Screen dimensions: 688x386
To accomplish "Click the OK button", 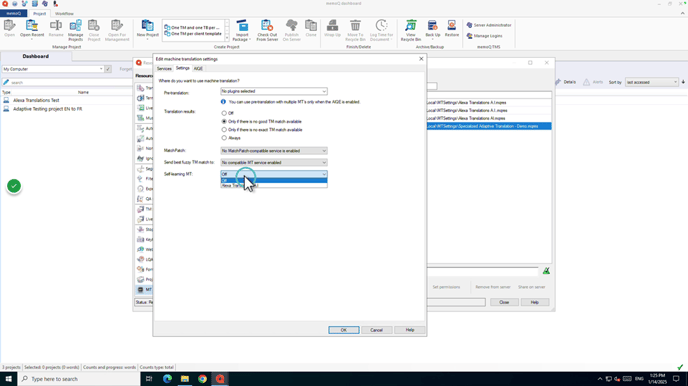I will click(x=344, y=330).
